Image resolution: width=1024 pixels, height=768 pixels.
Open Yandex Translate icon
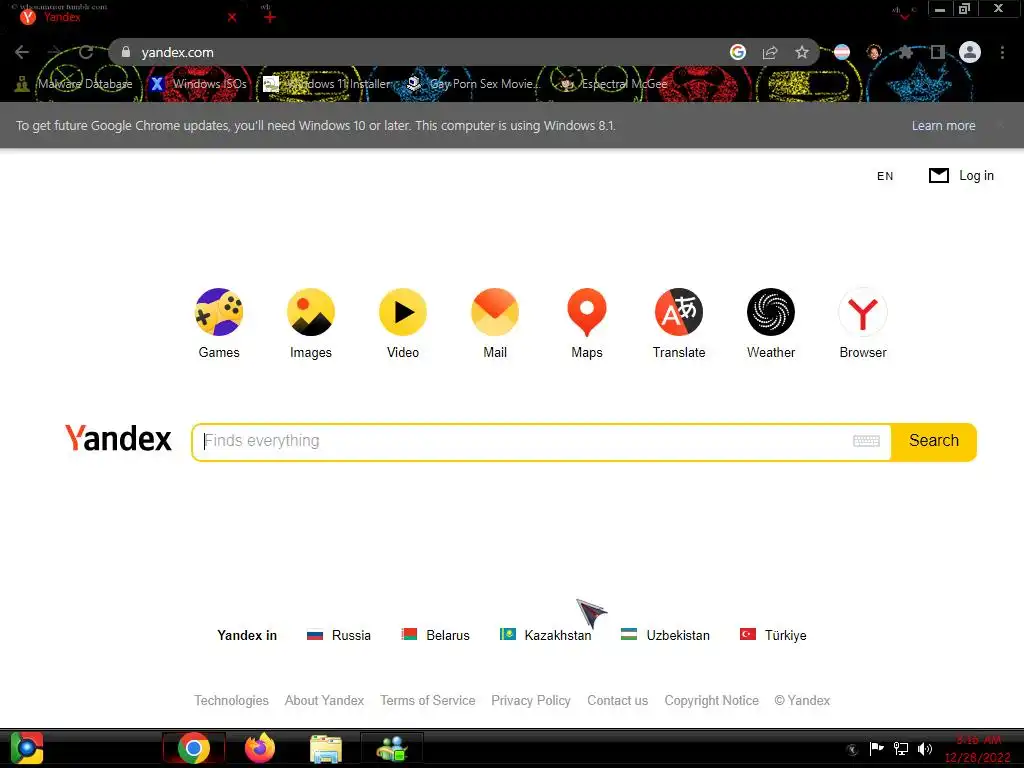coord(679,312)
